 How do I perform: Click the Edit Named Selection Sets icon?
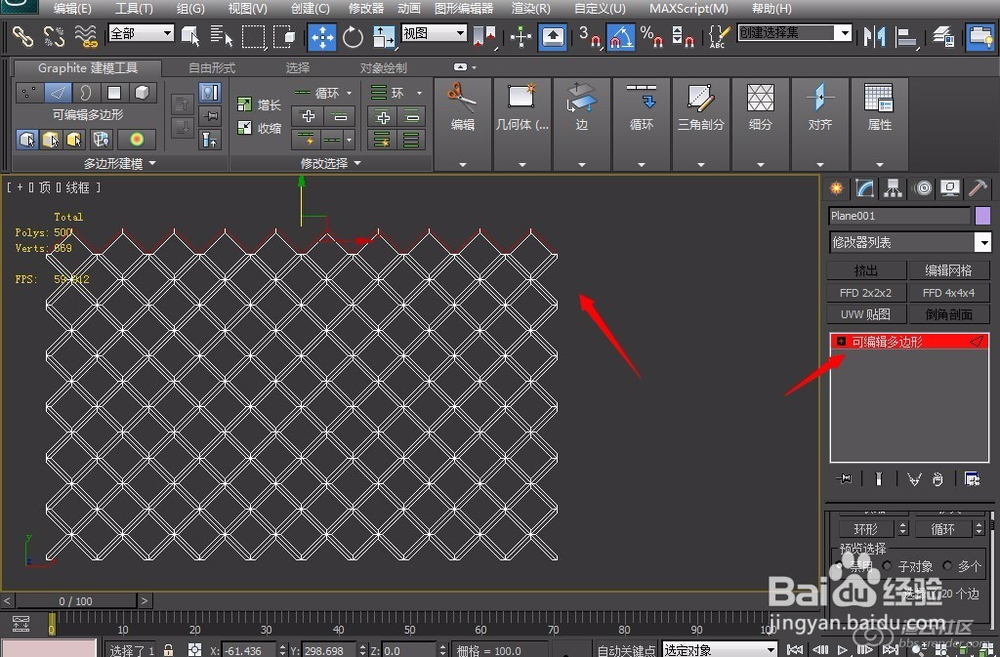click(718, 36)
